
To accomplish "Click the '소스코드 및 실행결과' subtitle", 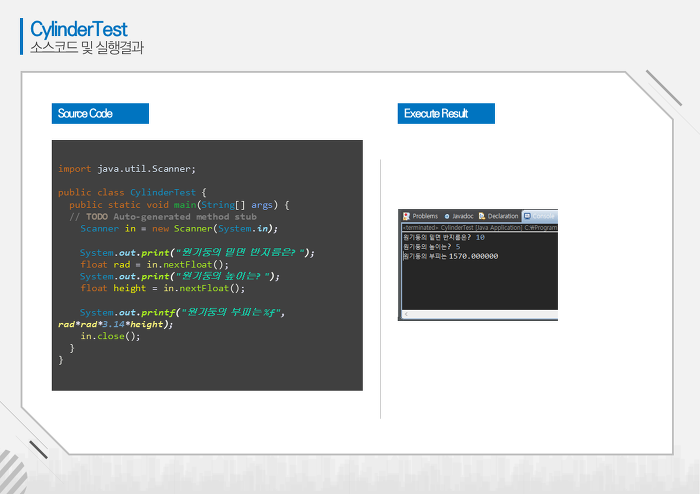I will [x=87, y=47].
